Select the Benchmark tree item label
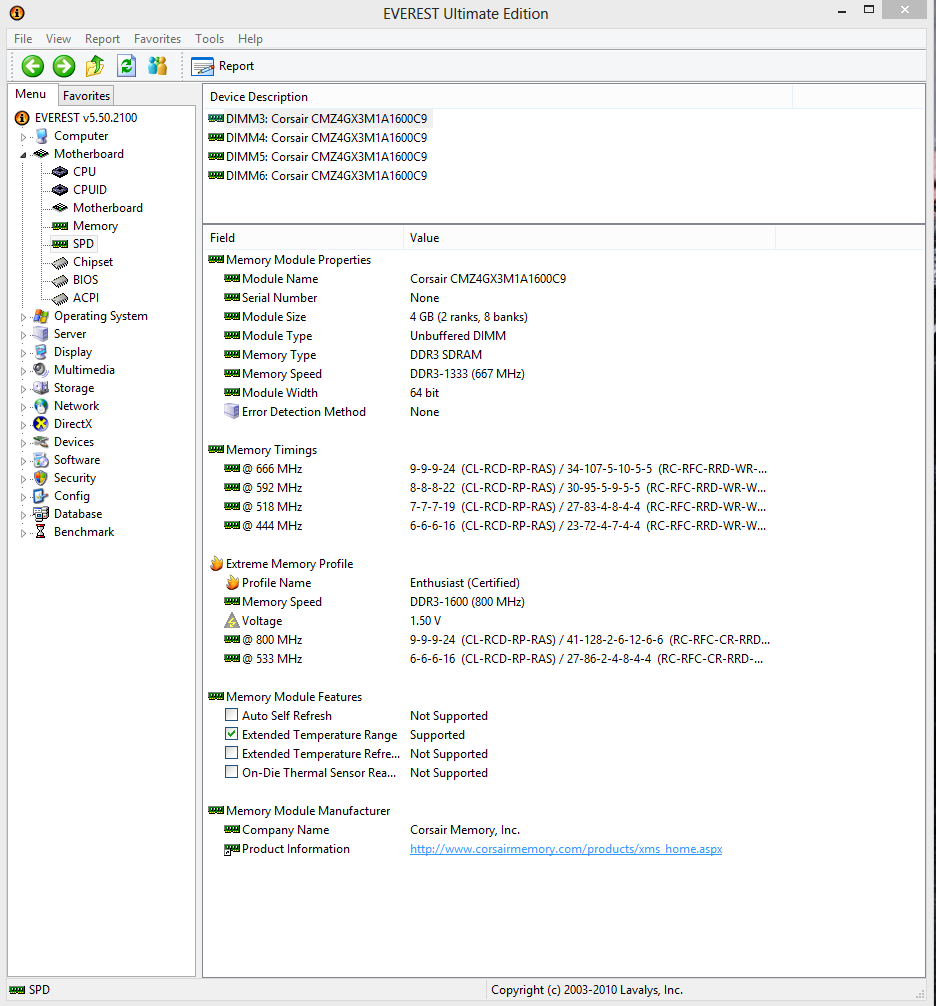 84,532
